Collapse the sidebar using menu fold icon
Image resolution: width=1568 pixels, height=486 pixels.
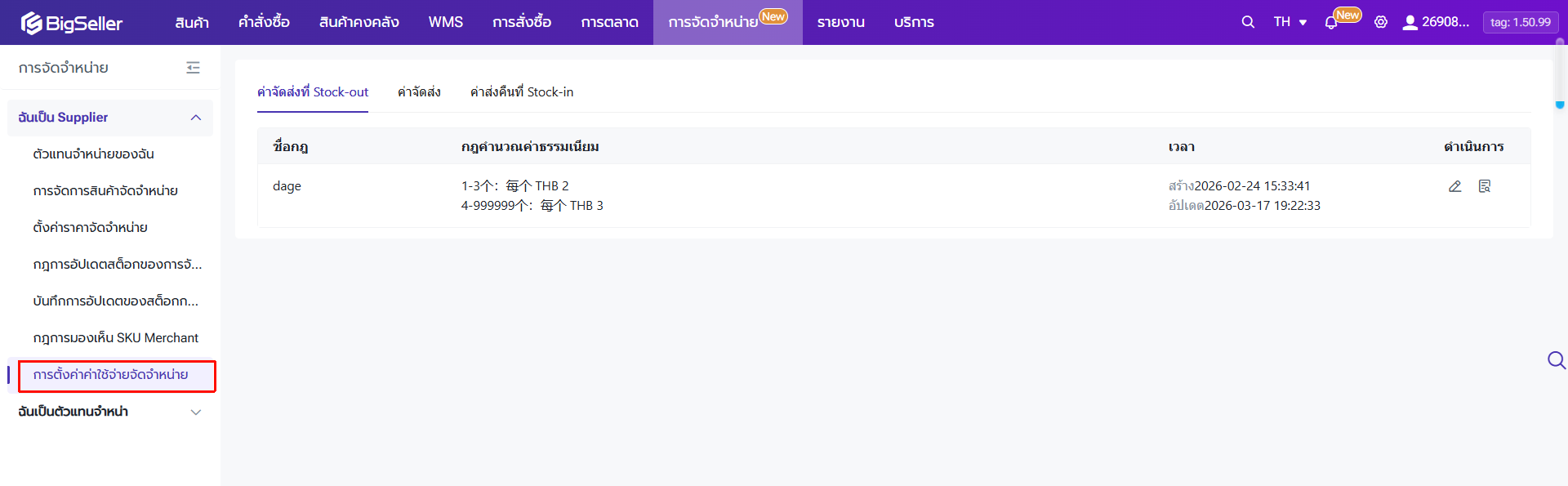pyautogui.click(x=193, y=68)
